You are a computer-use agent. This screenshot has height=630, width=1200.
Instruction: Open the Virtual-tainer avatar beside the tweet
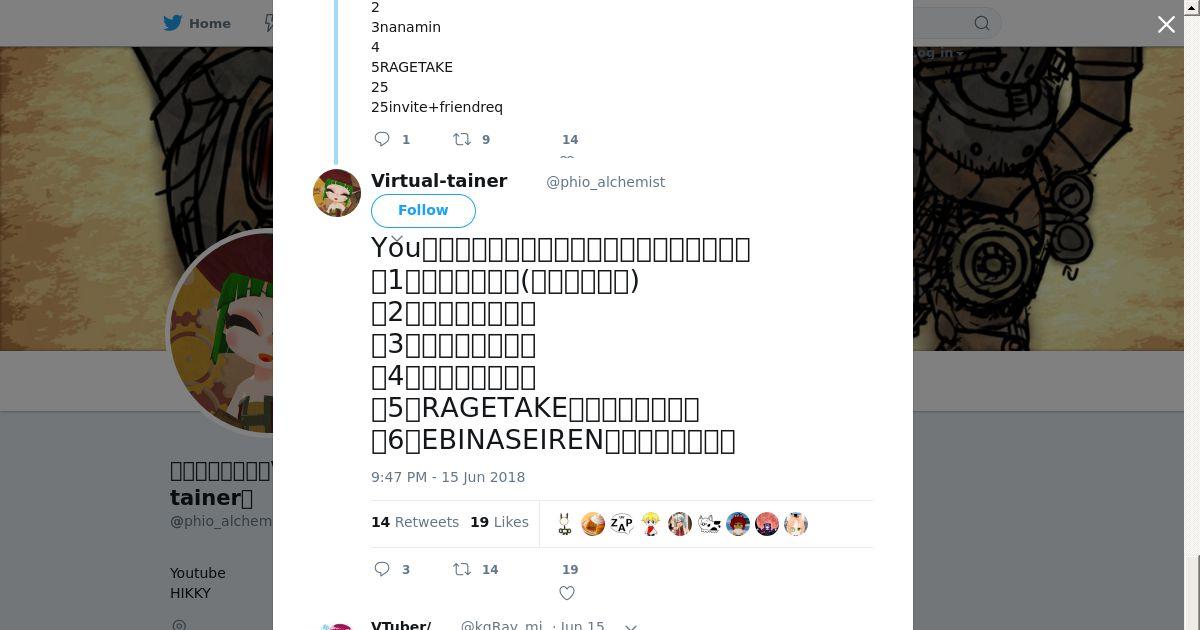click(x=337, y=193)
